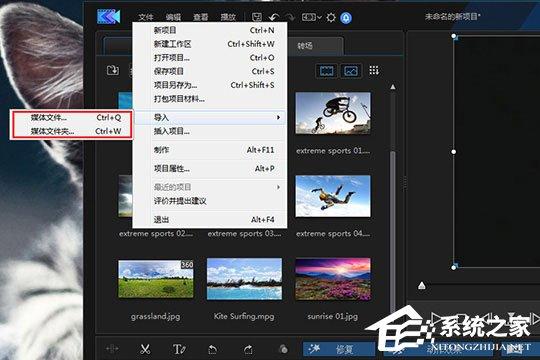This screenshot has height=360, width=540.
Task: Open the 编辑 menu
Action: pos(173,17)
